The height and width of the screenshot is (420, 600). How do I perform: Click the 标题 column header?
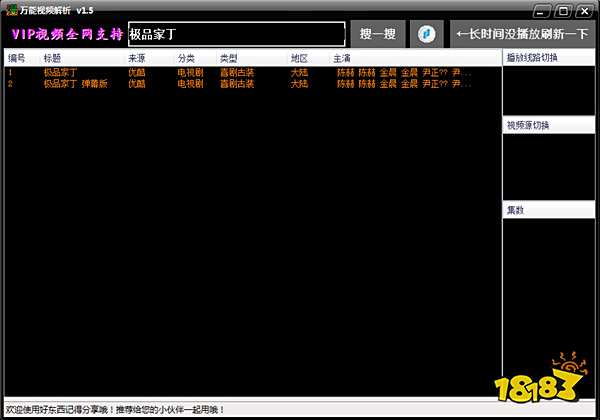[52, 59]
